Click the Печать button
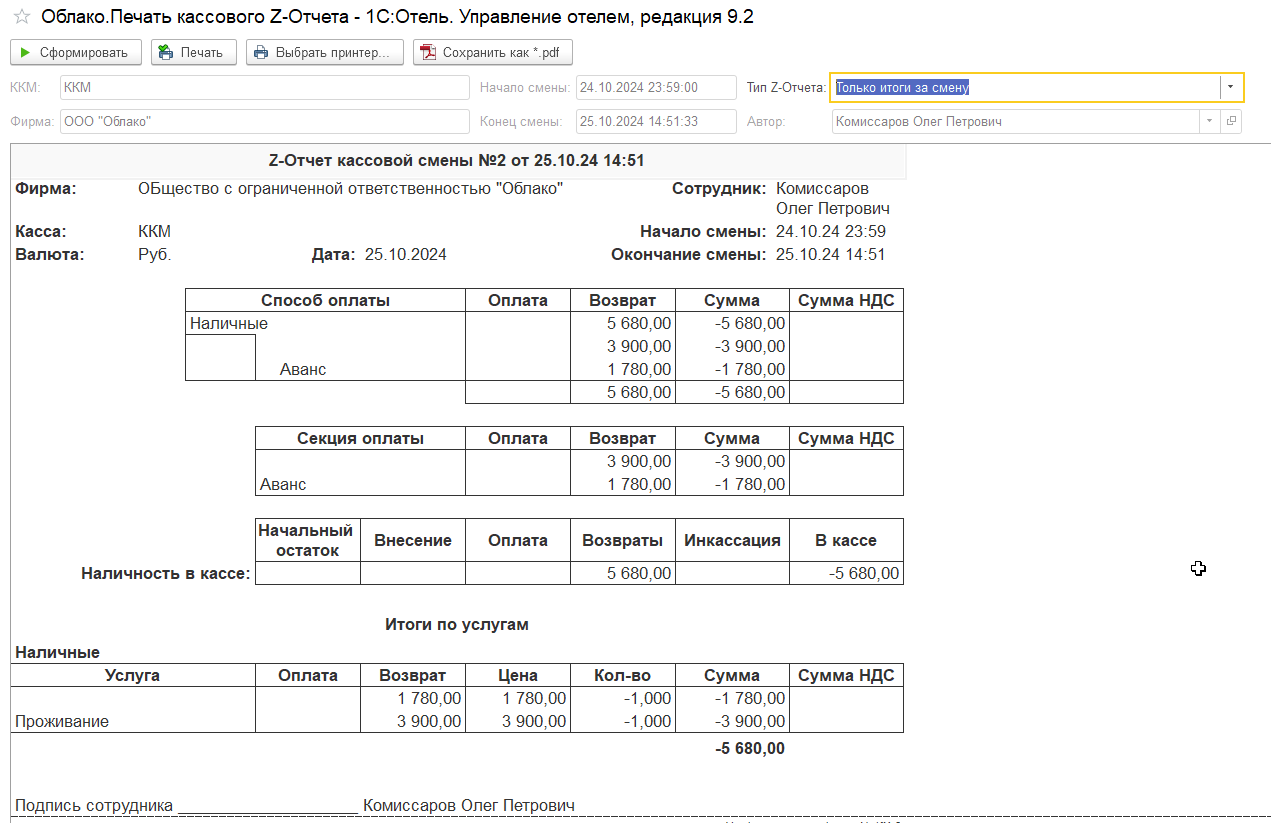Image resolution: width=1271 pixels, height=823 pixels. click(x=193, y=52)
